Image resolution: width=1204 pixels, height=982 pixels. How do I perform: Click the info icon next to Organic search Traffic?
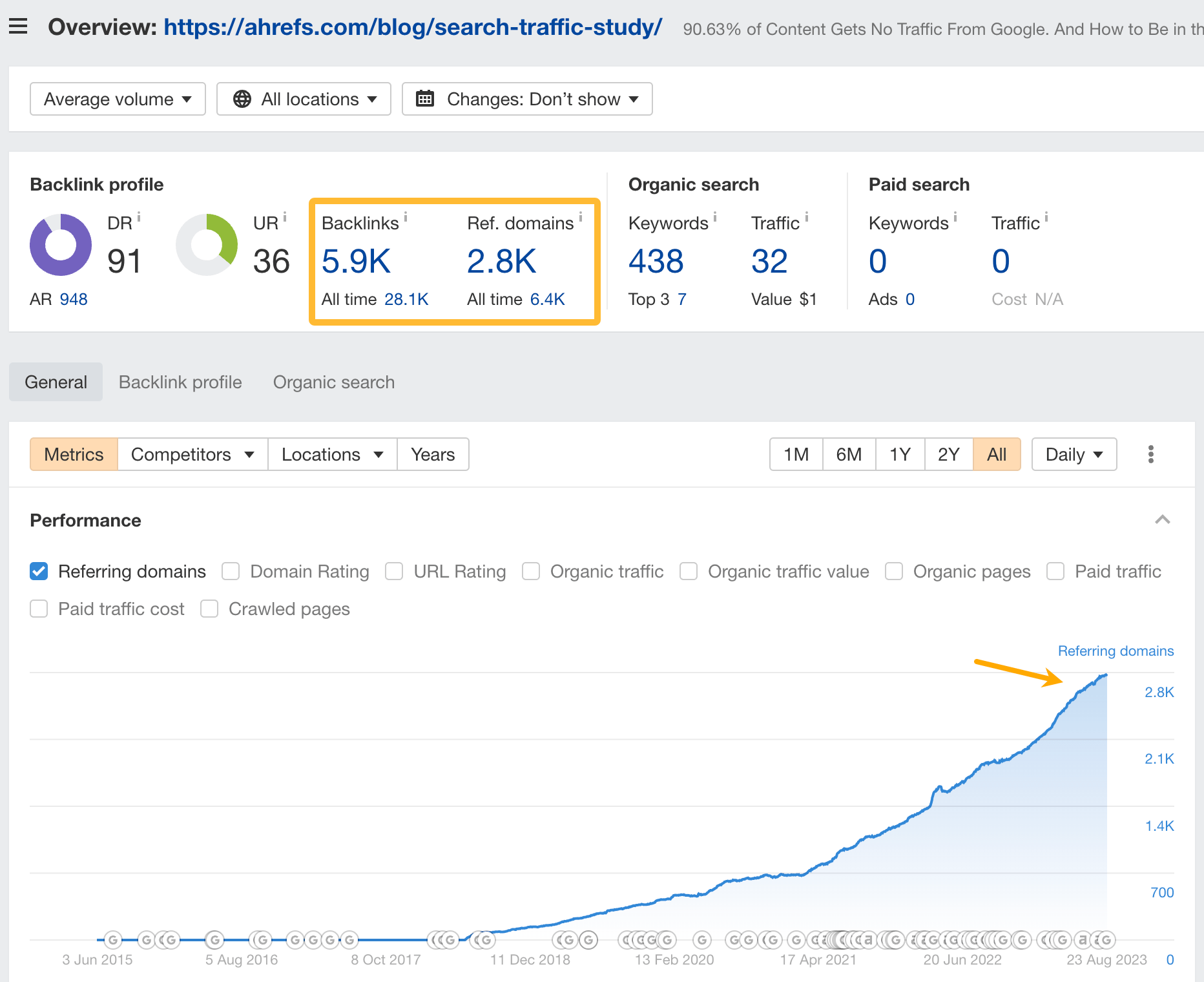[x=806, y=217]
